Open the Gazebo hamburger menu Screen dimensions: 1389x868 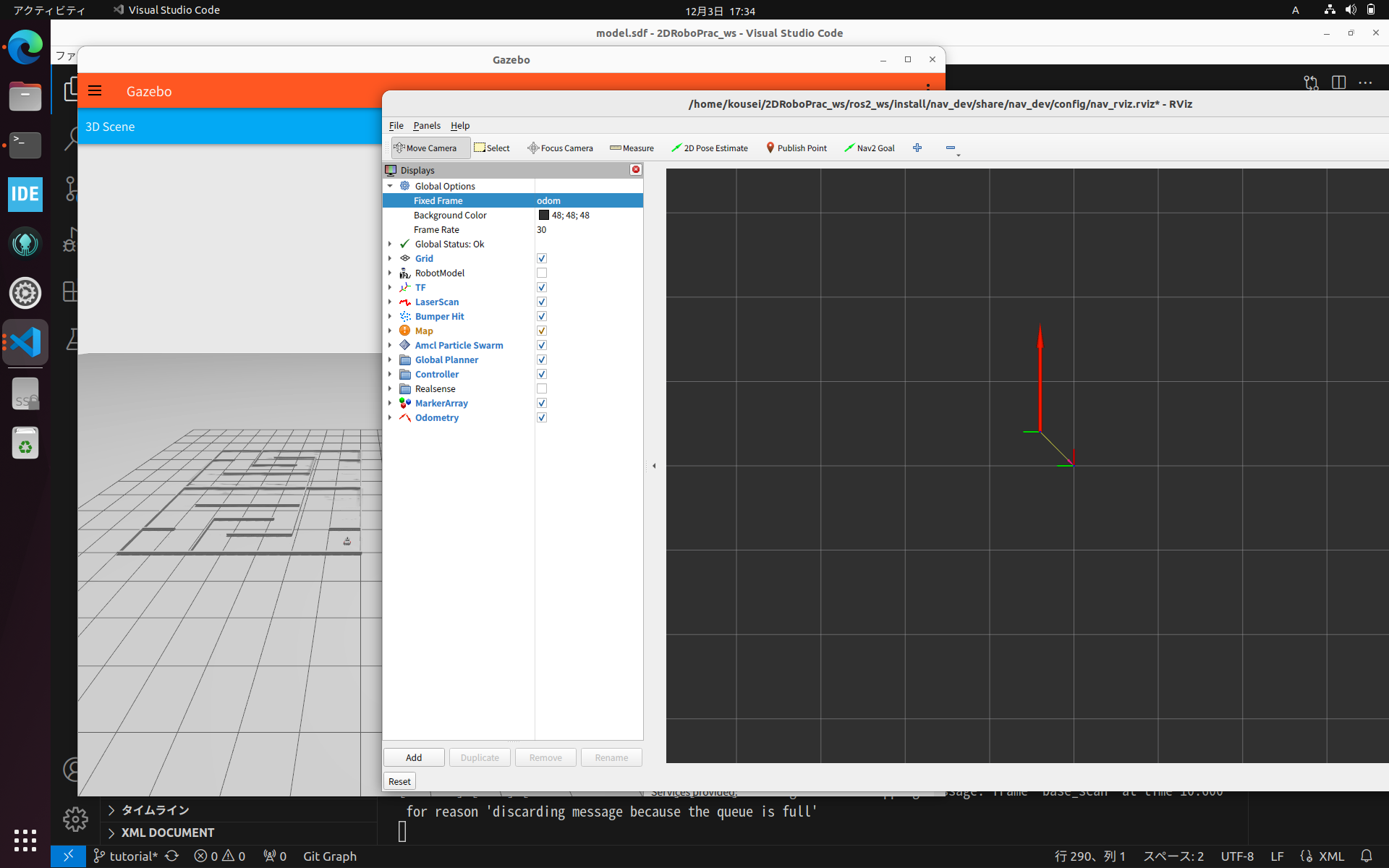coord(95,90)
